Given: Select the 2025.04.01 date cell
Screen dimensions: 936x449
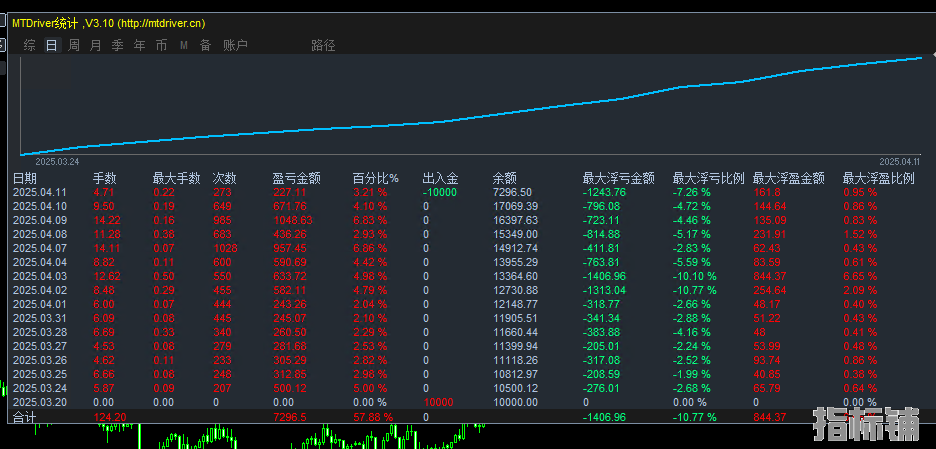Looking at the screenshot, I should tap(39, 304).
